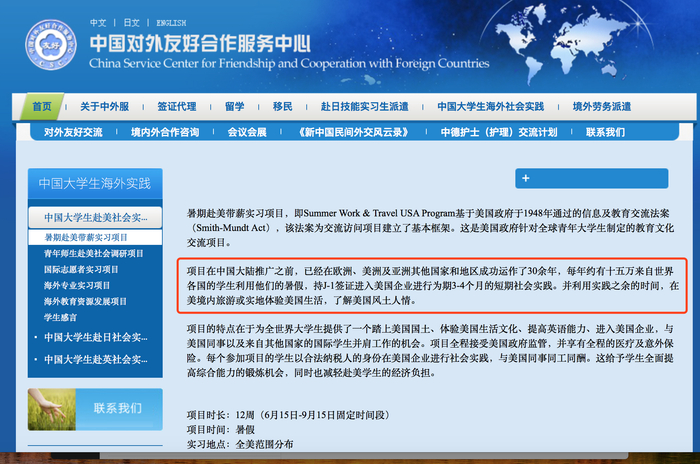700x464 pixels.
Task: Open 境内外合作咨询 submenu item
Action: 165,132
